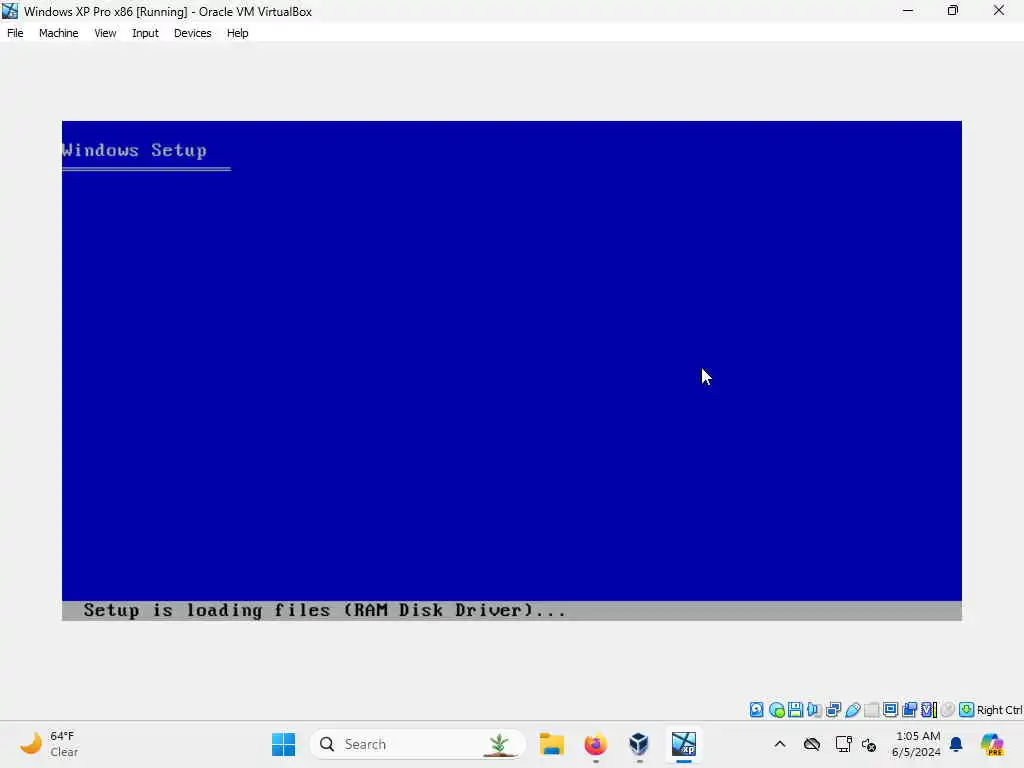Restore down the VirtualBox VM window

pyautogui.click(x=953, y=11)
